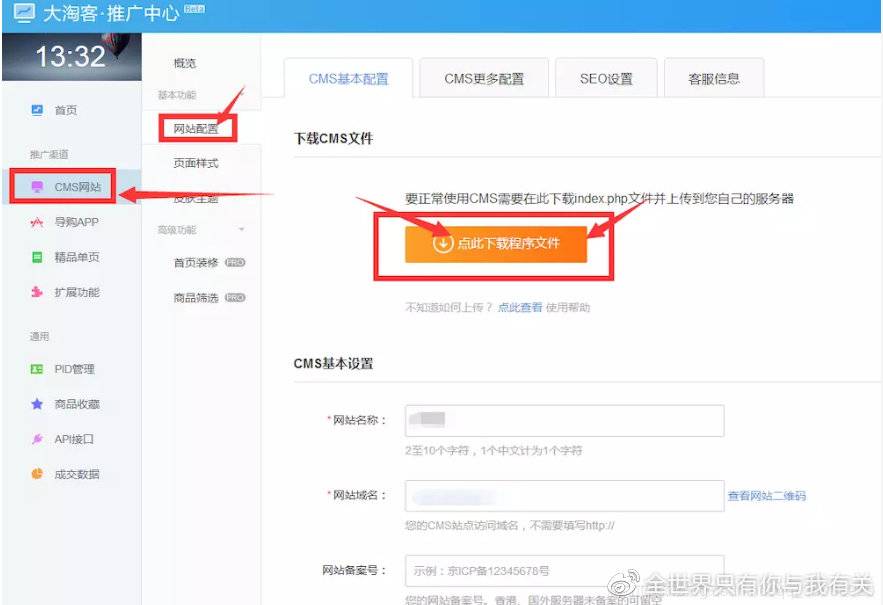The image size is (883, 605).
Task: Select 网站配置 in submenu
Action: 196,128
